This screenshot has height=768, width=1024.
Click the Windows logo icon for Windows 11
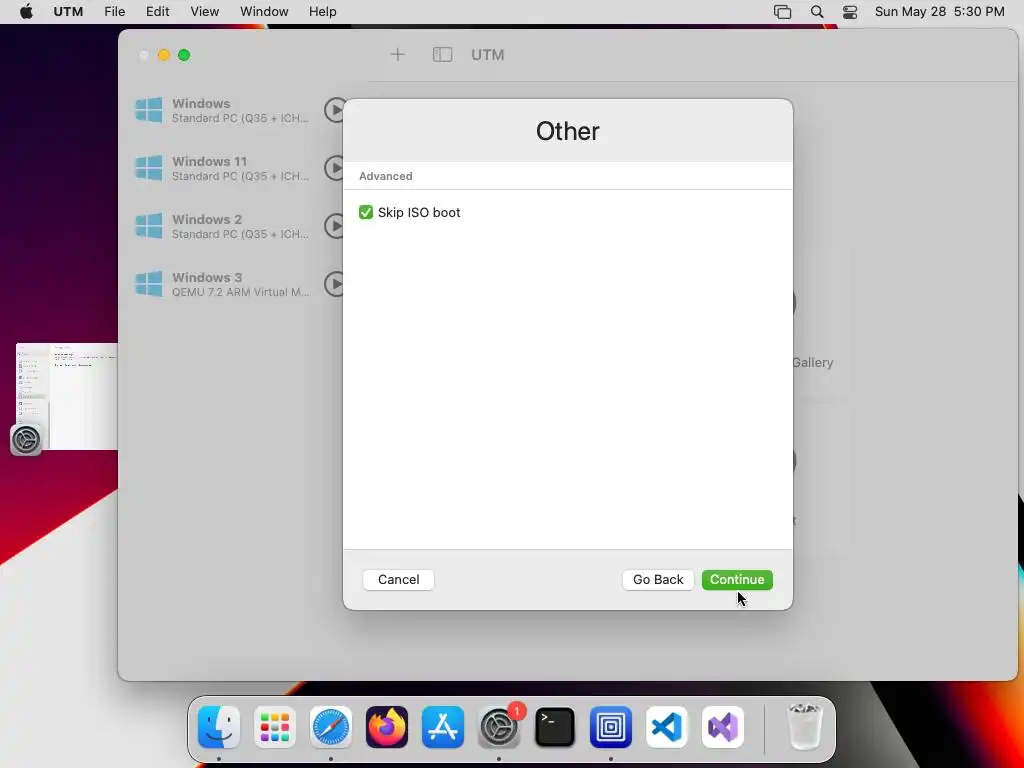pyautogui.click(x=149, y=168)
